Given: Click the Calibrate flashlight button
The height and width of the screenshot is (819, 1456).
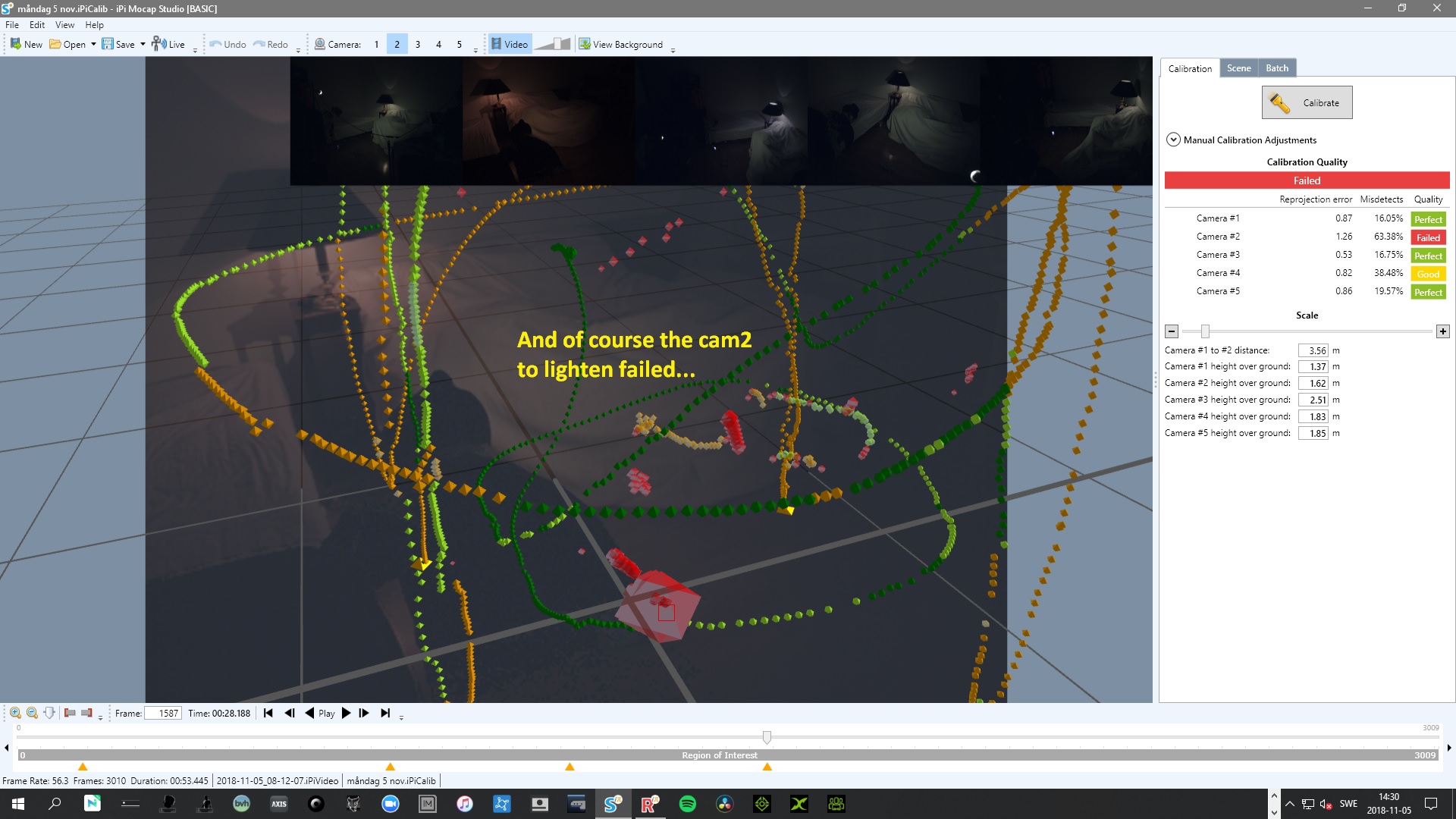Looking at the screenshot, I should click(1307, 102).
